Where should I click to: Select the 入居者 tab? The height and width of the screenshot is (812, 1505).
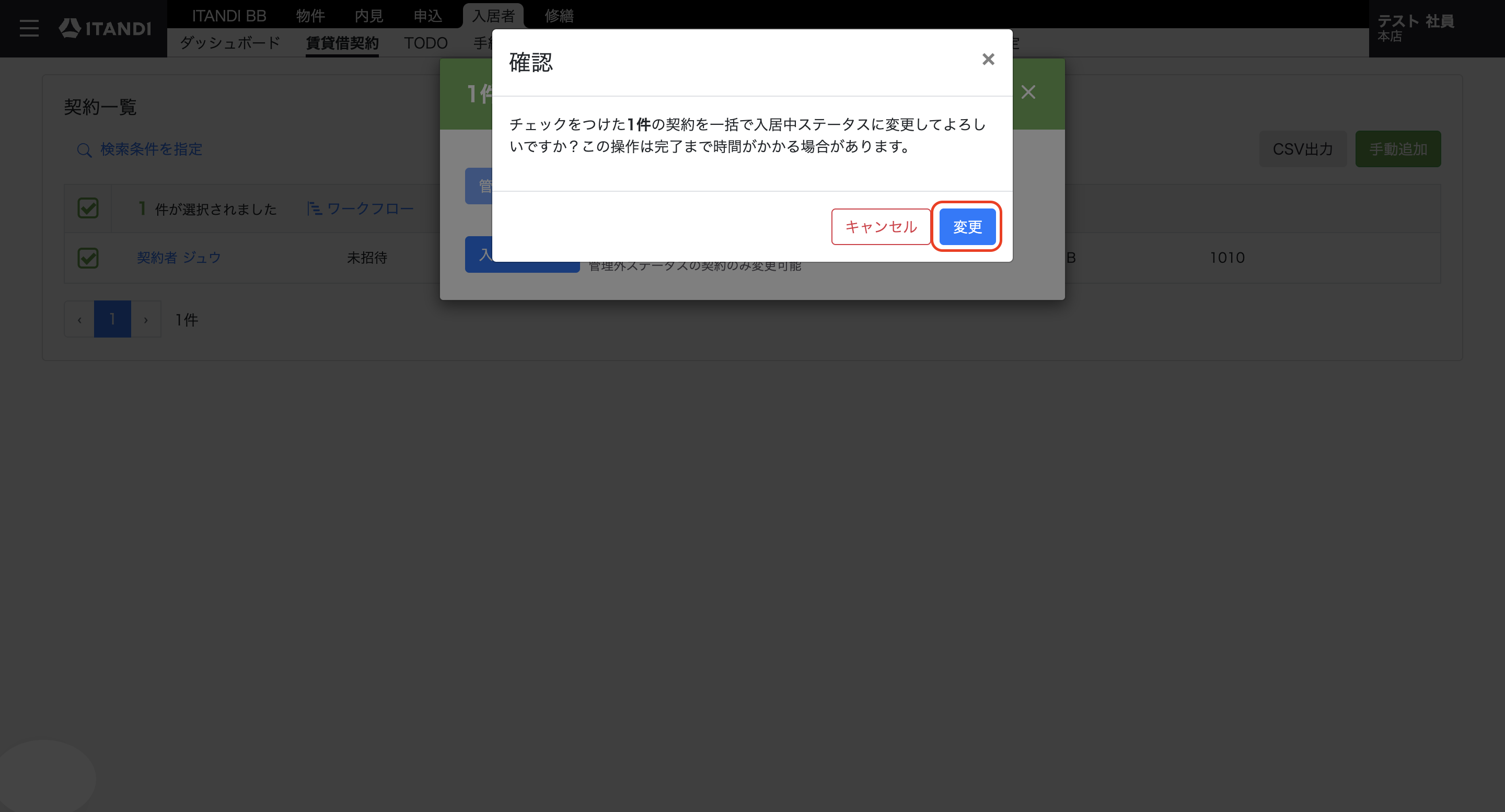coord(493,16)
